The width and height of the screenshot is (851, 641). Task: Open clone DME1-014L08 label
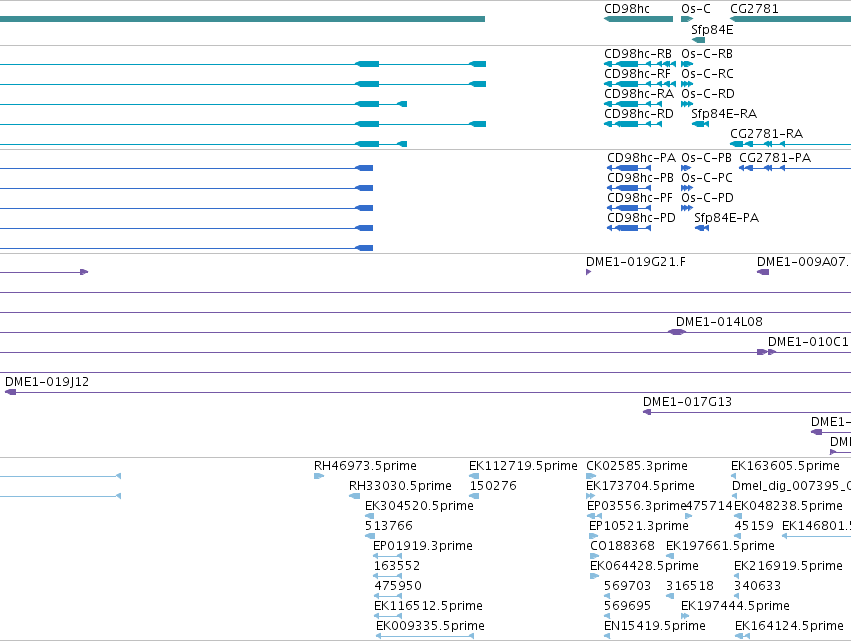coord(719,322)
